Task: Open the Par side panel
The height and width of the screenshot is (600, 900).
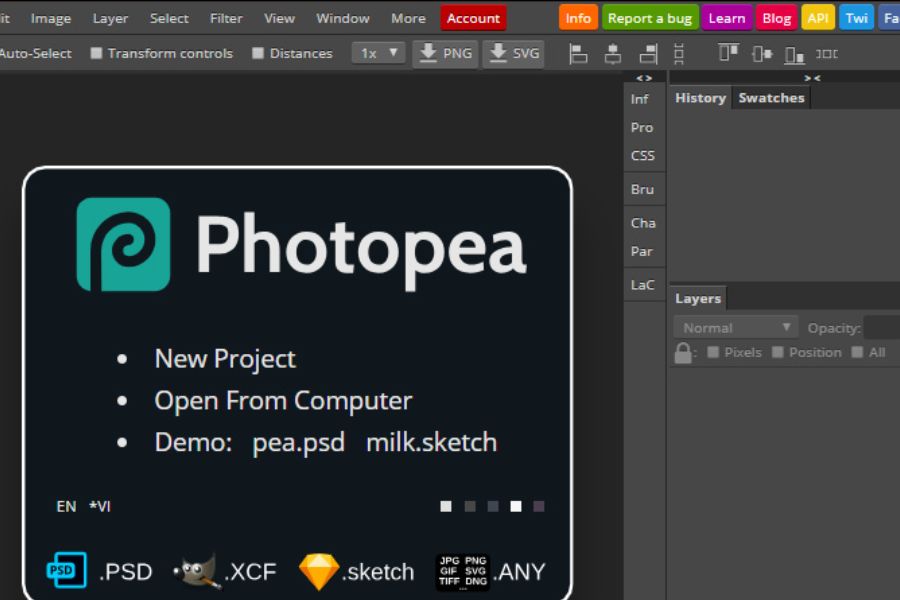Action: click(x=642, y=251)
